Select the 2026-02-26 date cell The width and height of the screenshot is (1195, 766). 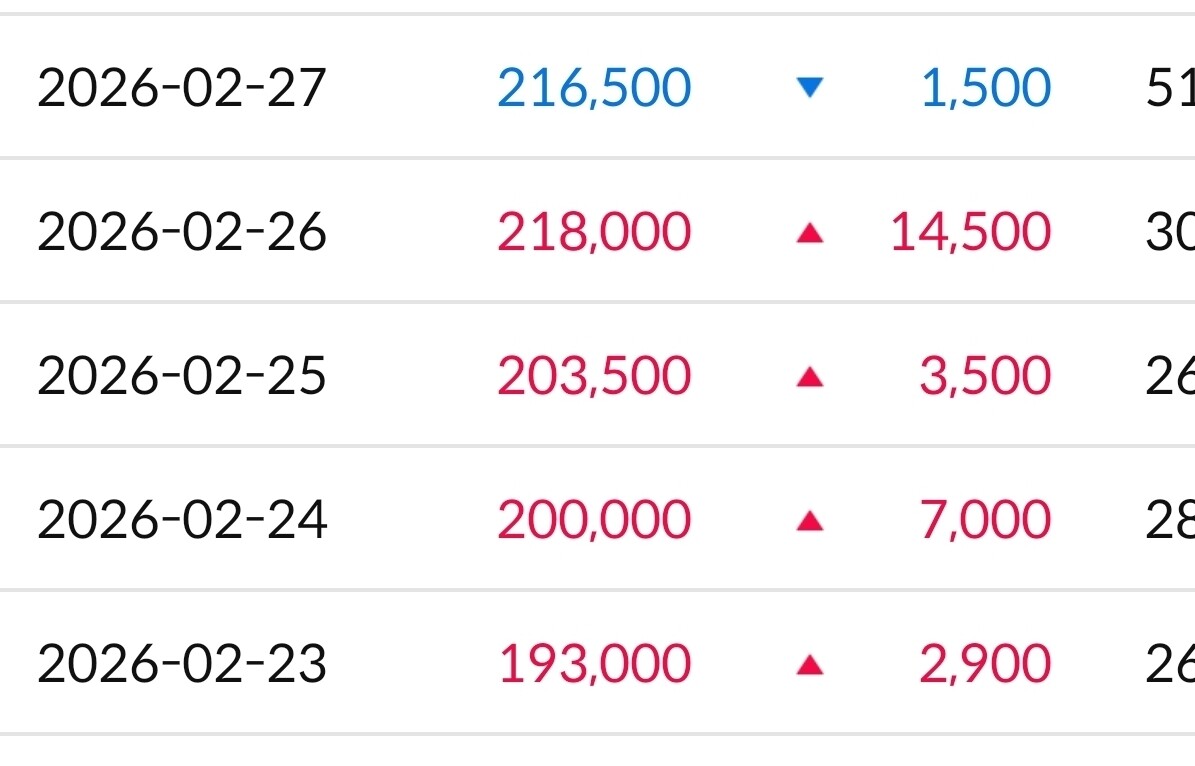click(x=182, y=232)
